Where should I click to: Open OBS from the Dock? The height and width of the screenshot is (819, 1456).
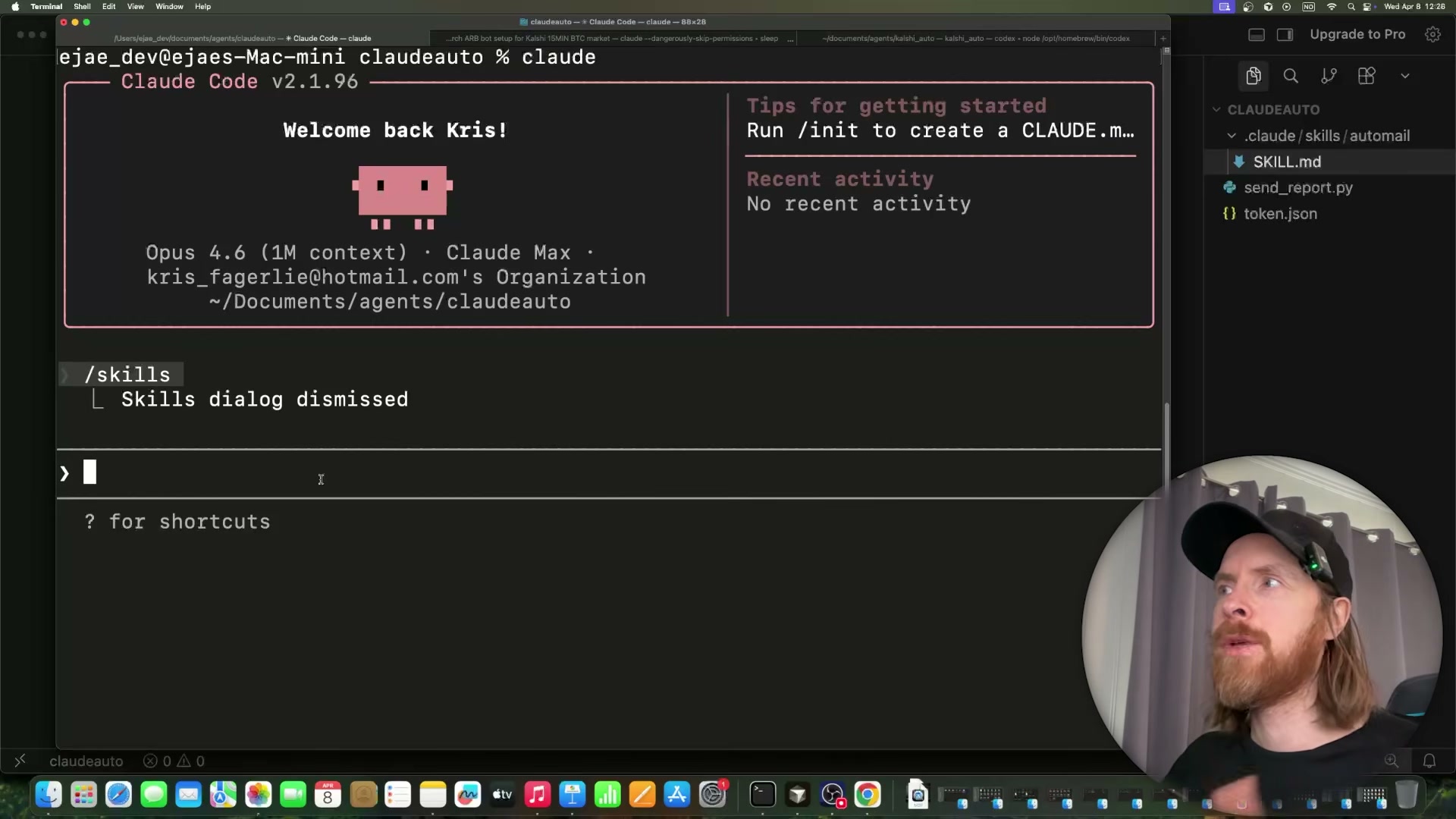833,795
